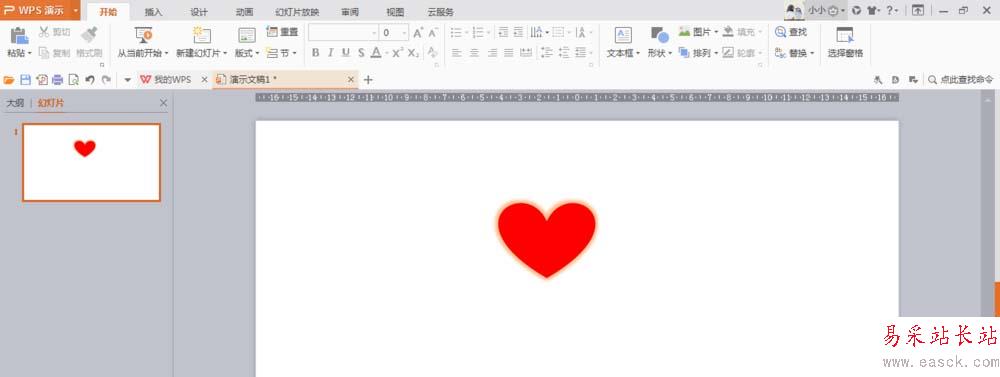Switch to the Slide Show (幻灯片放映) tab
The width and height of the screenshot is (1000, 377).
coord(297,12)
